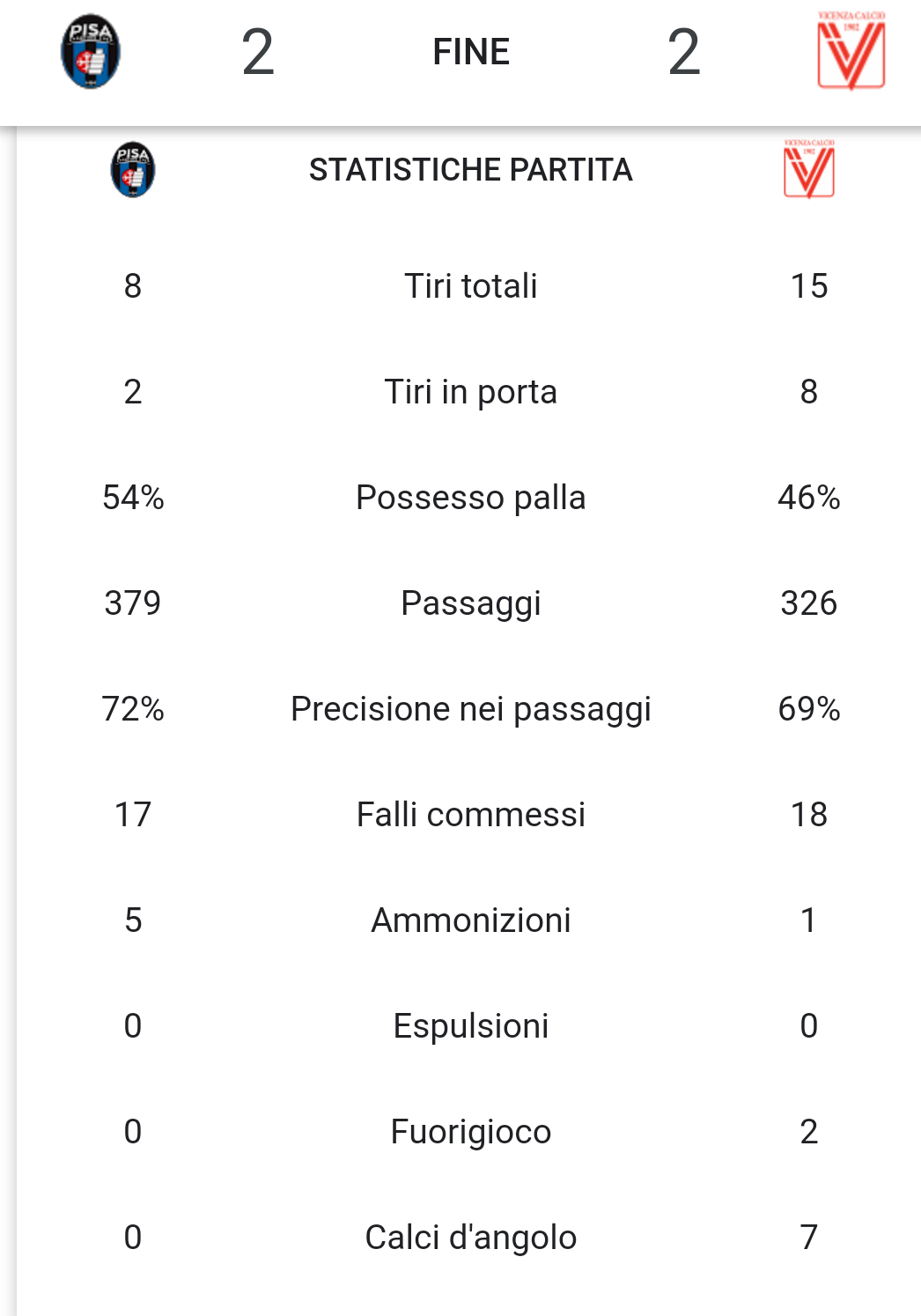The width and height of the screenshot is (921, 1316).
Task: Select the Falli commessi row
Action: coord(471,814)
